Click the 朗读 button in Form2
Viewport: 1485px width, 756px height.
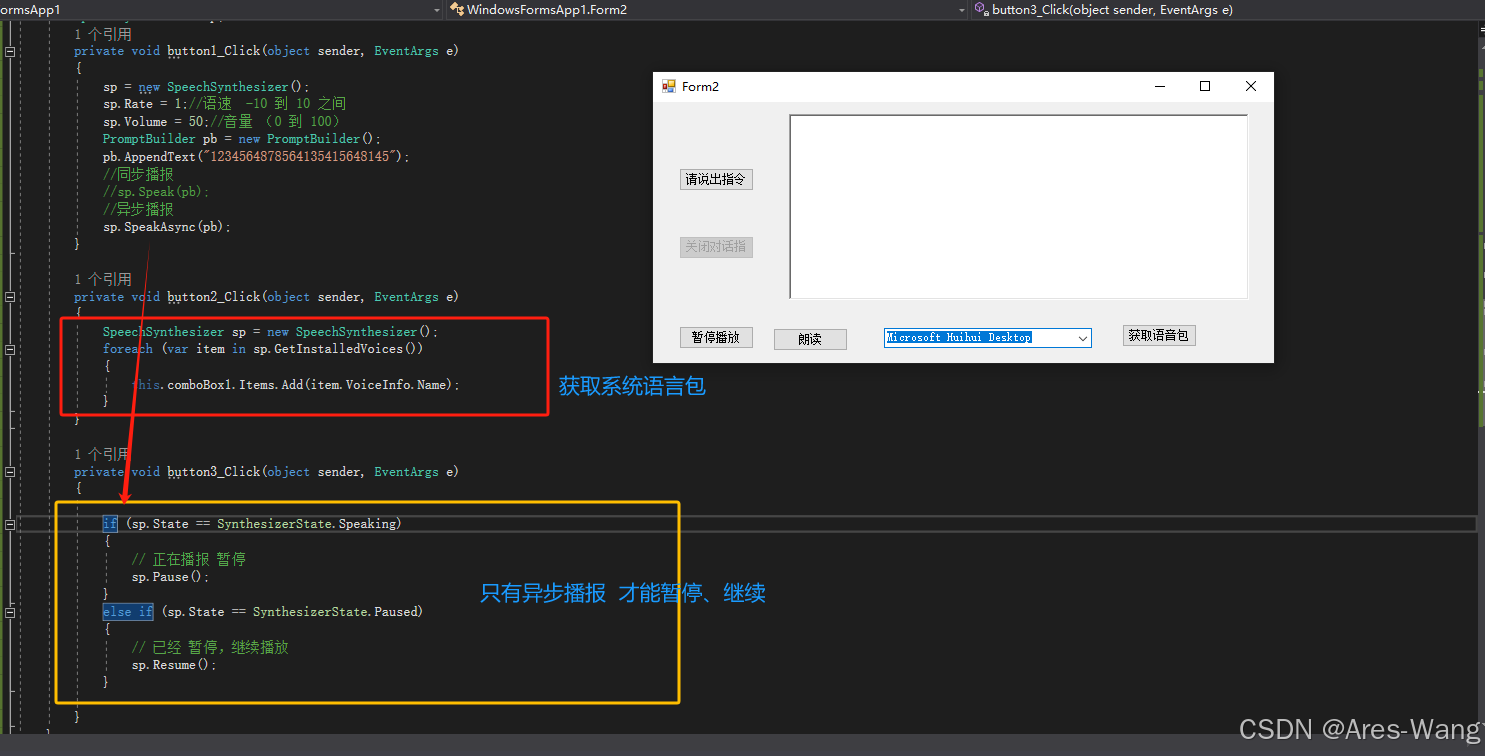(810, 339)
